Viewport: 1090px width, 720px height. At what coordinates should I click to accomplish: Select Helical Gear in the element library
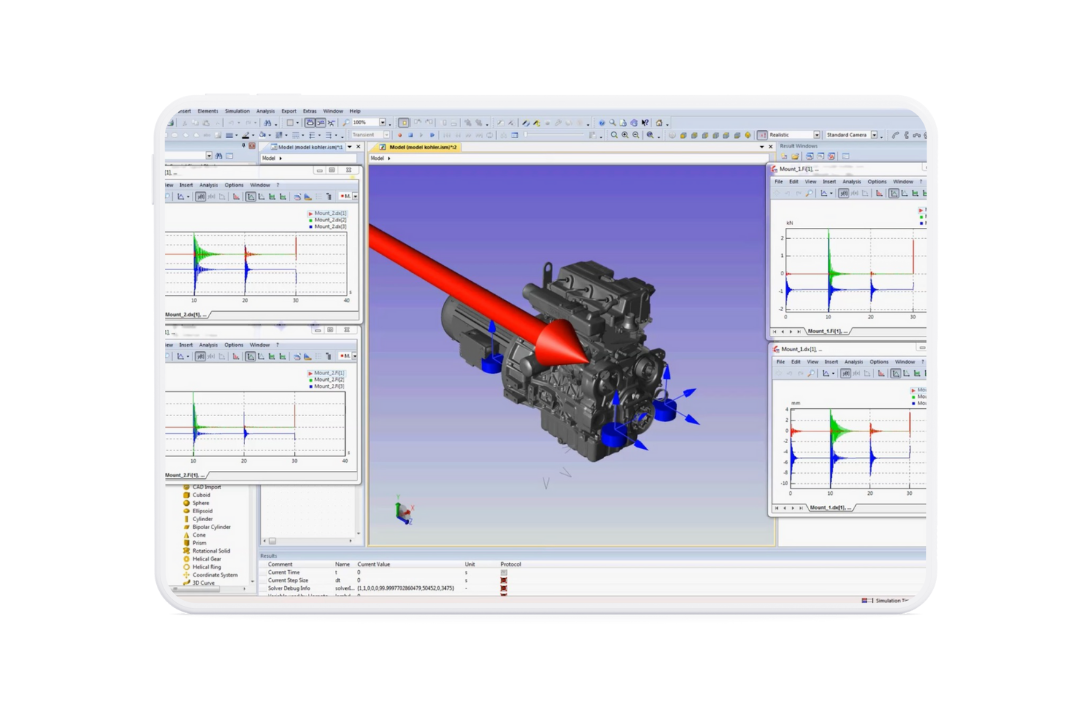click(x=202, y=559)
